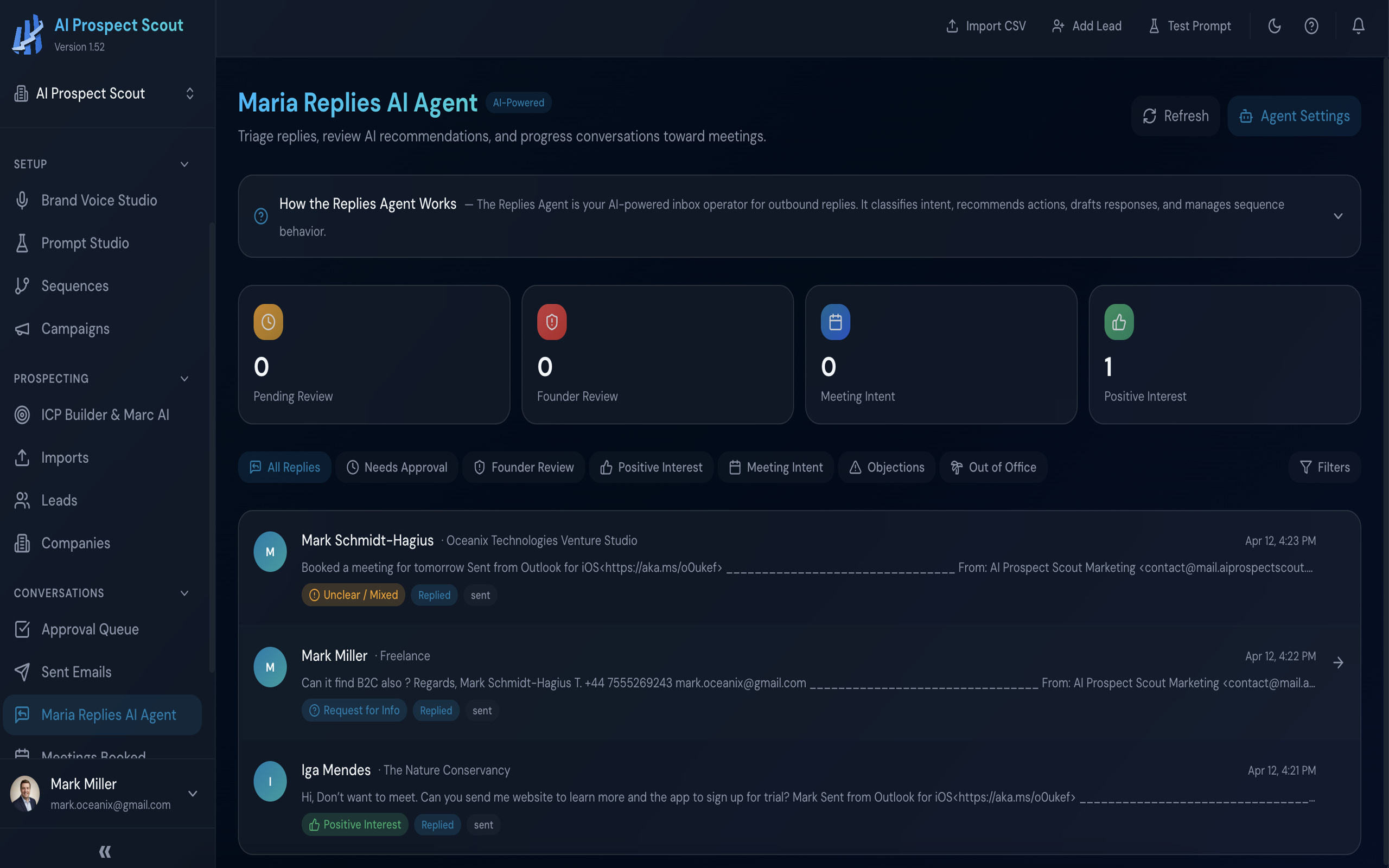This screenshot has width=1389, height=868.
Task: Open Mark Miller's conversation via the arrow
Action: pos(1339,662)
